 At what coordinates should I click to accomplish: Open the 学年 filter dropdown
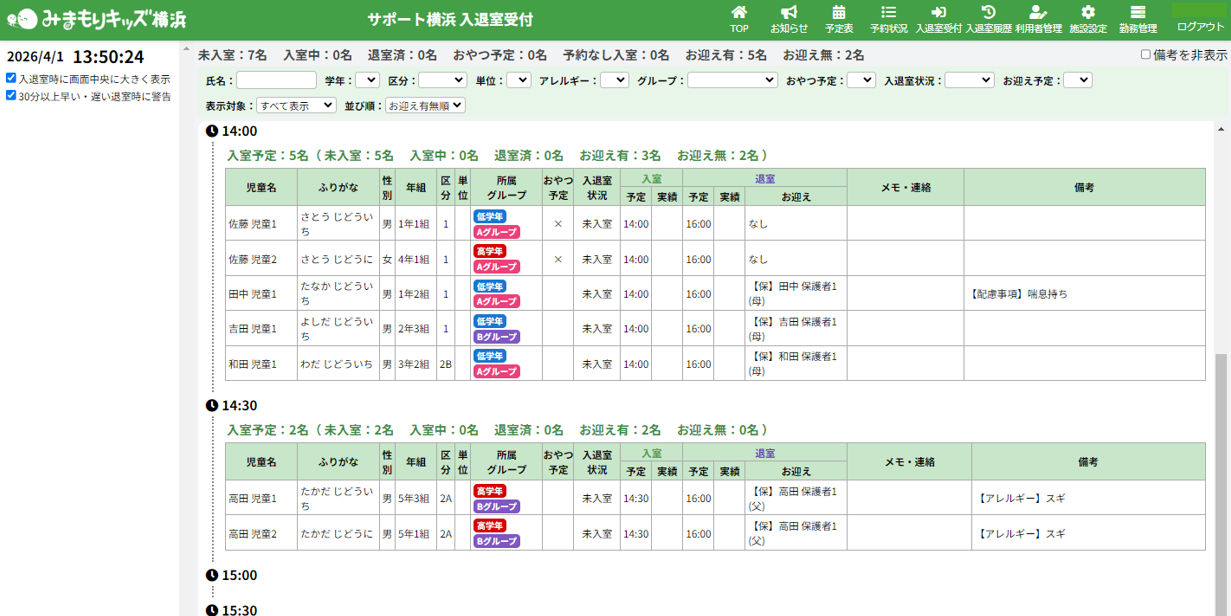pos(367,80)
